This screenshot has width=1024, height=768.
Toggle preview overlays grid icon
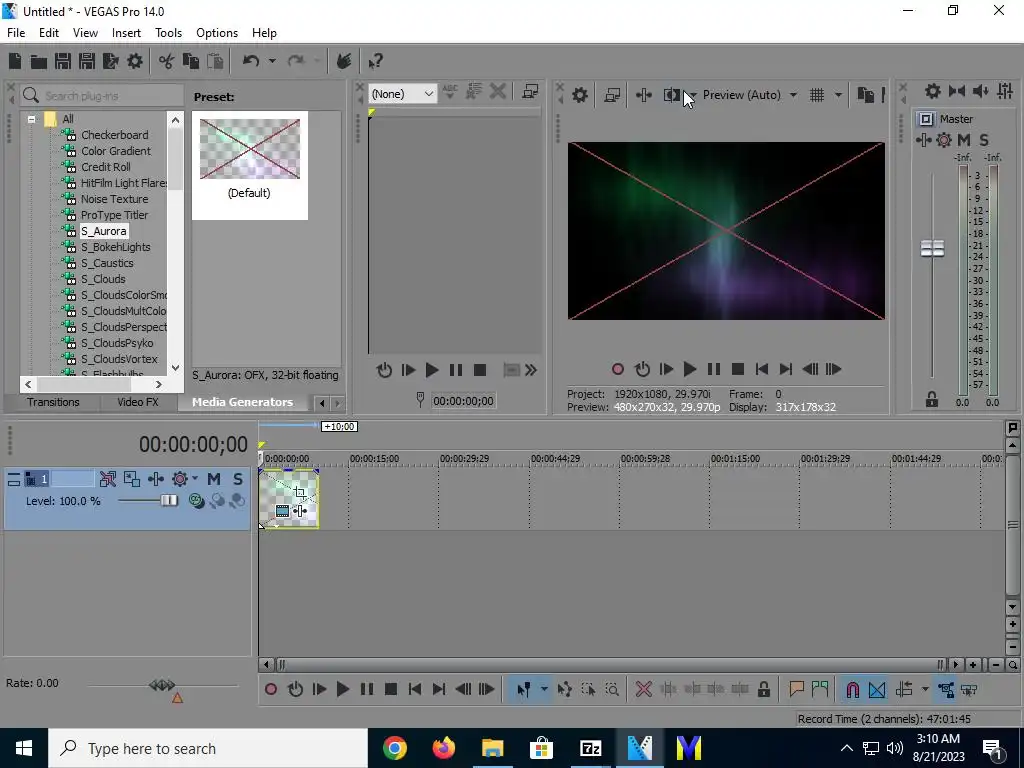tap(816, 95)
